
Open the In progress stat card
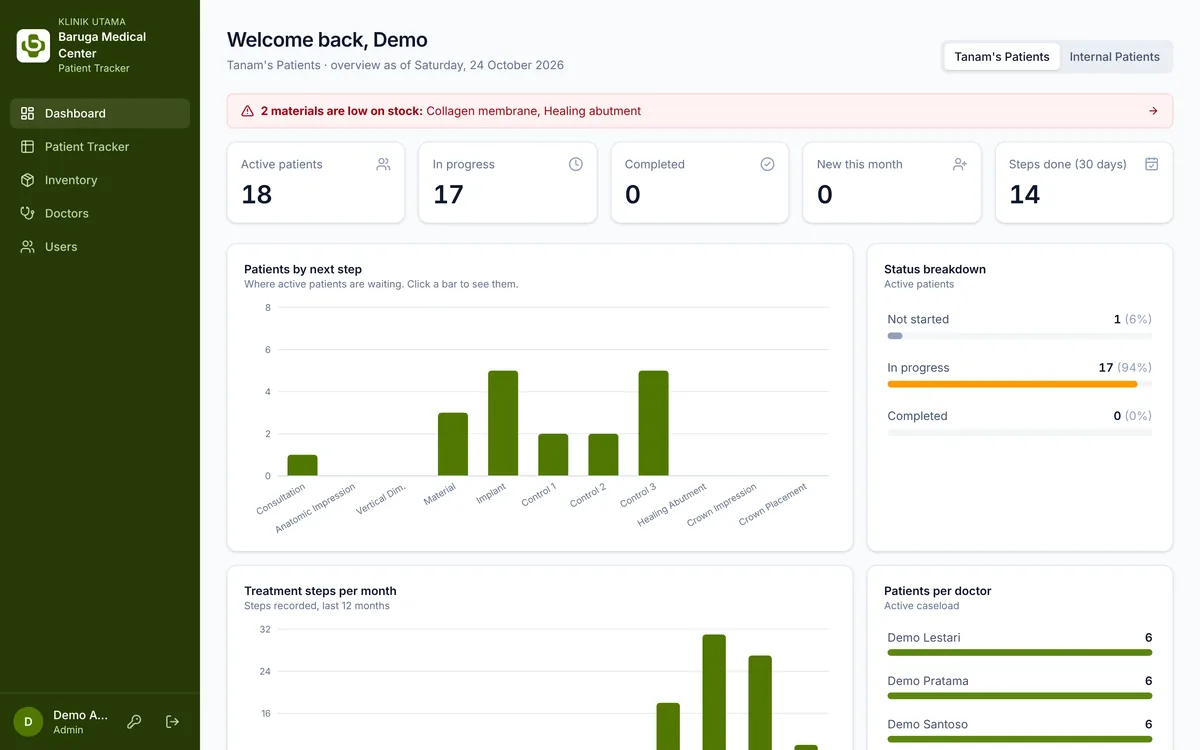click(x=508, y=182)
